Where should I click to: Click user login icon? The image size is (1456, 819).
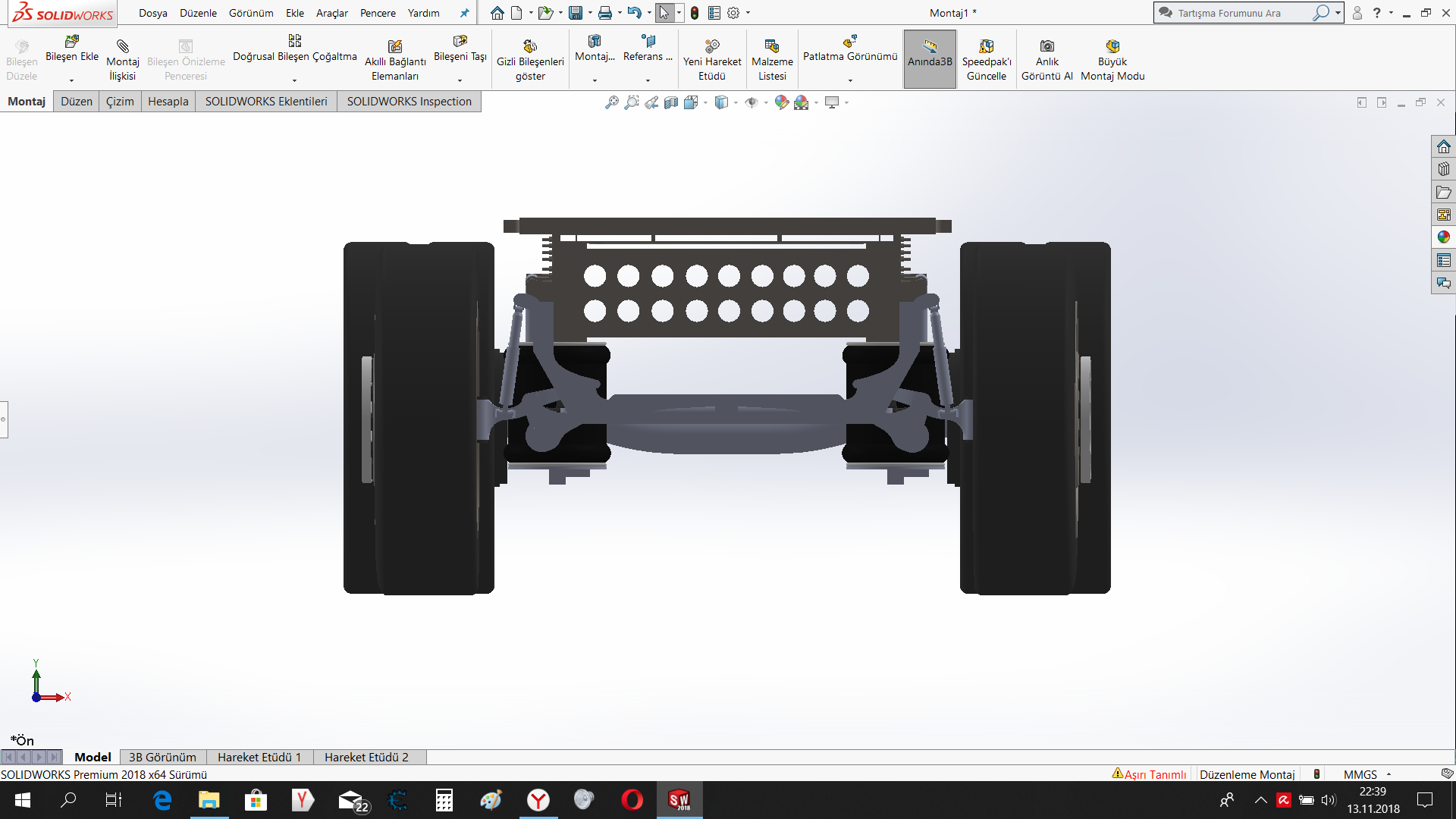click(x=1357, y=13)
